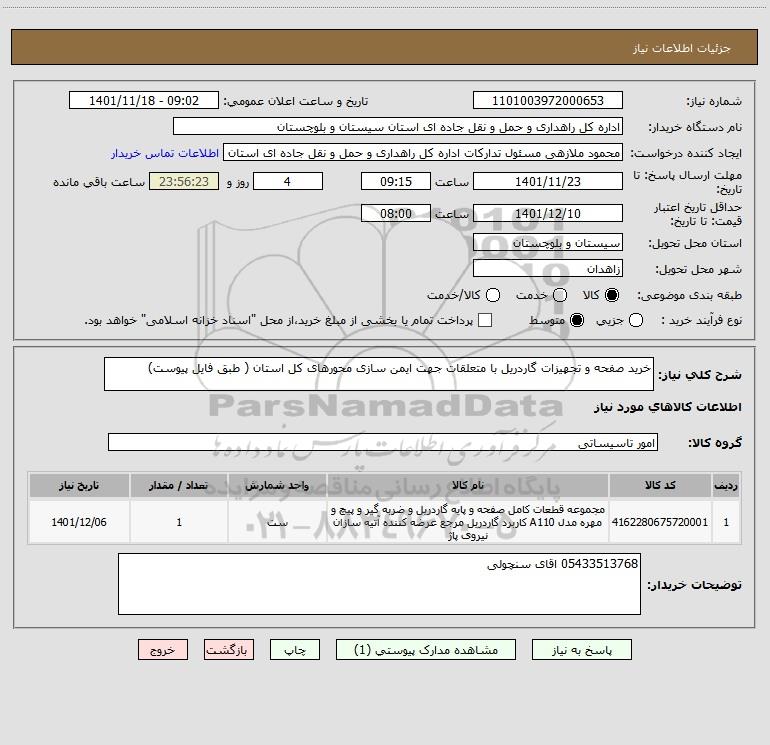The image size is (770, 745).
Task: Click the request creator field محمود ملازهی
Action: (423, 153)
